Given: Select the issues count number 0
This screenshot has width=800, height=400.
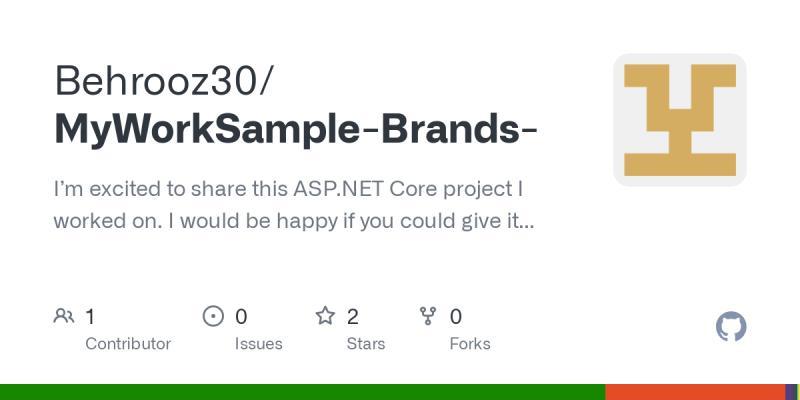Looking at the screenshot, I should (x=241, y=317).
